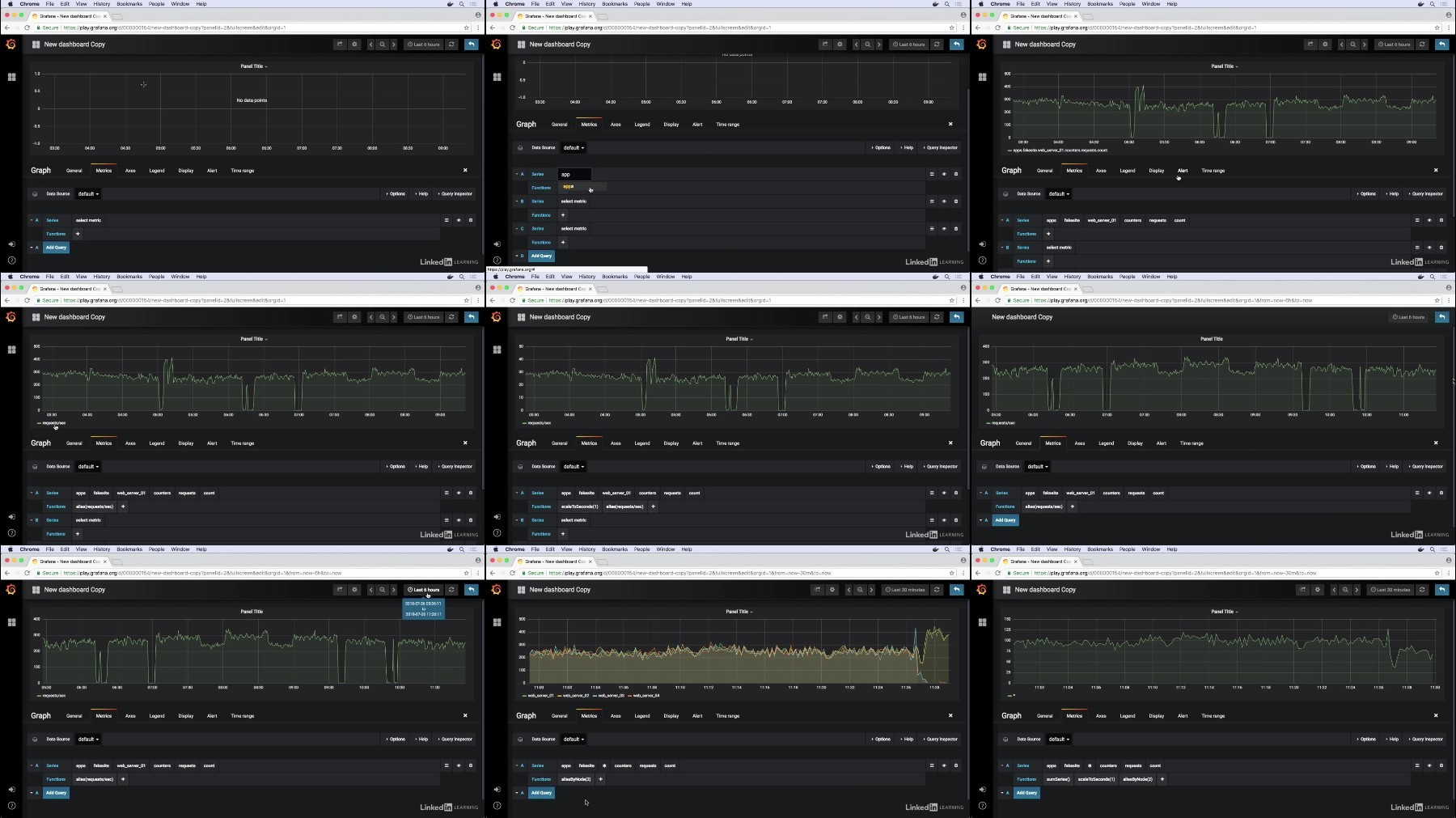Open Panel Title dropdown in top-left frame

tap(253, 66)
